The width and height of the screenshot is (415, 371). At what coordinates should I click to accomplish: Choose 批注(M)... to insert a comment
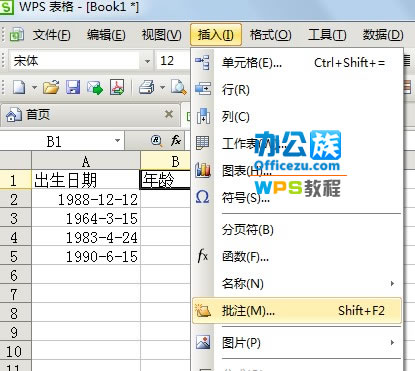tap(297, 311)
